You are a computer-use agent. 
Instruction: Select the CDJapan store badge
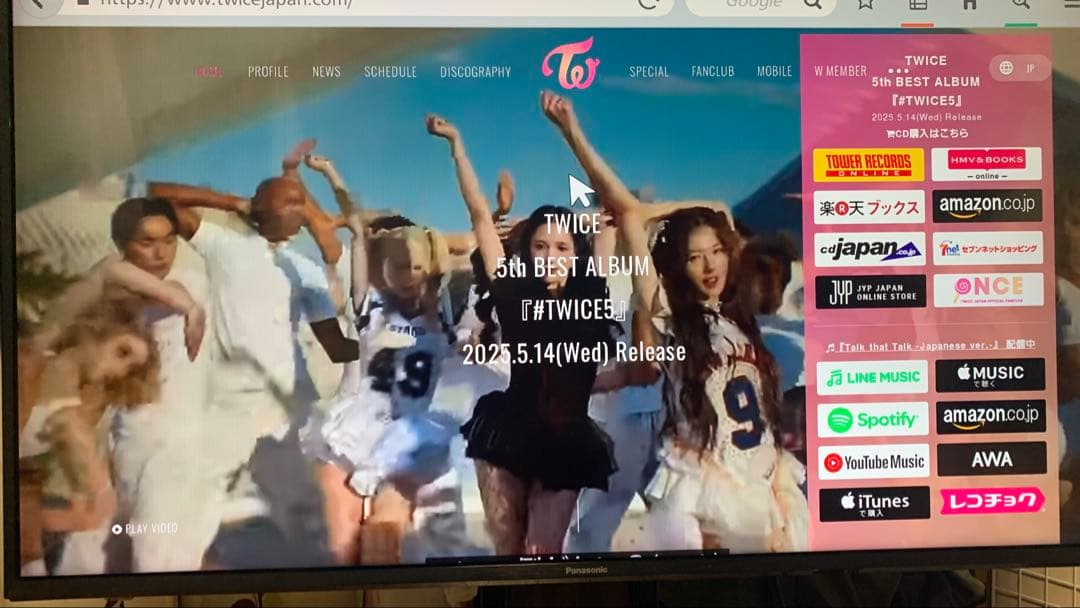pyautogui.click(x=868, y=249)
